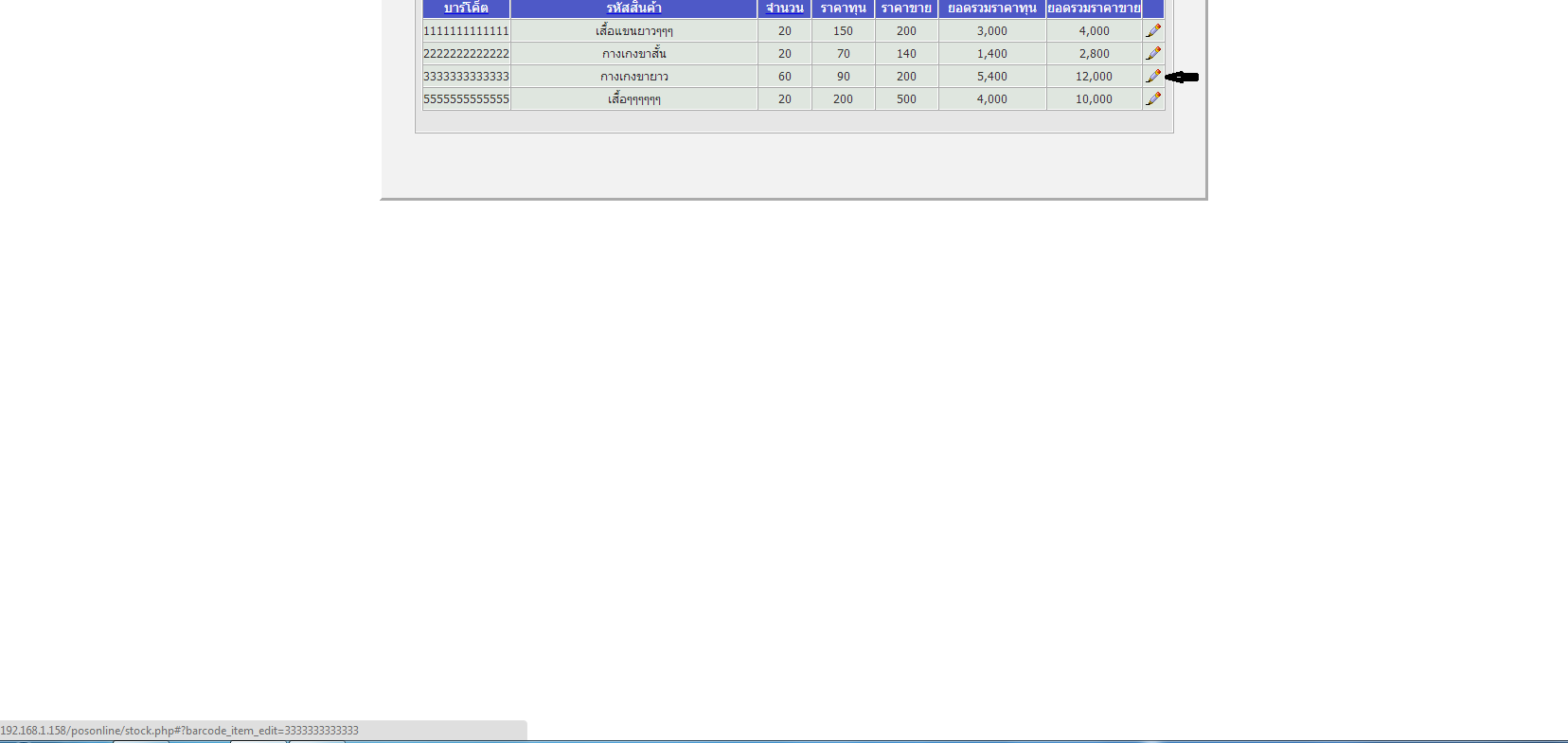Select cost price 70 cell
1568x743 pixels.
(x=844, y=54)
